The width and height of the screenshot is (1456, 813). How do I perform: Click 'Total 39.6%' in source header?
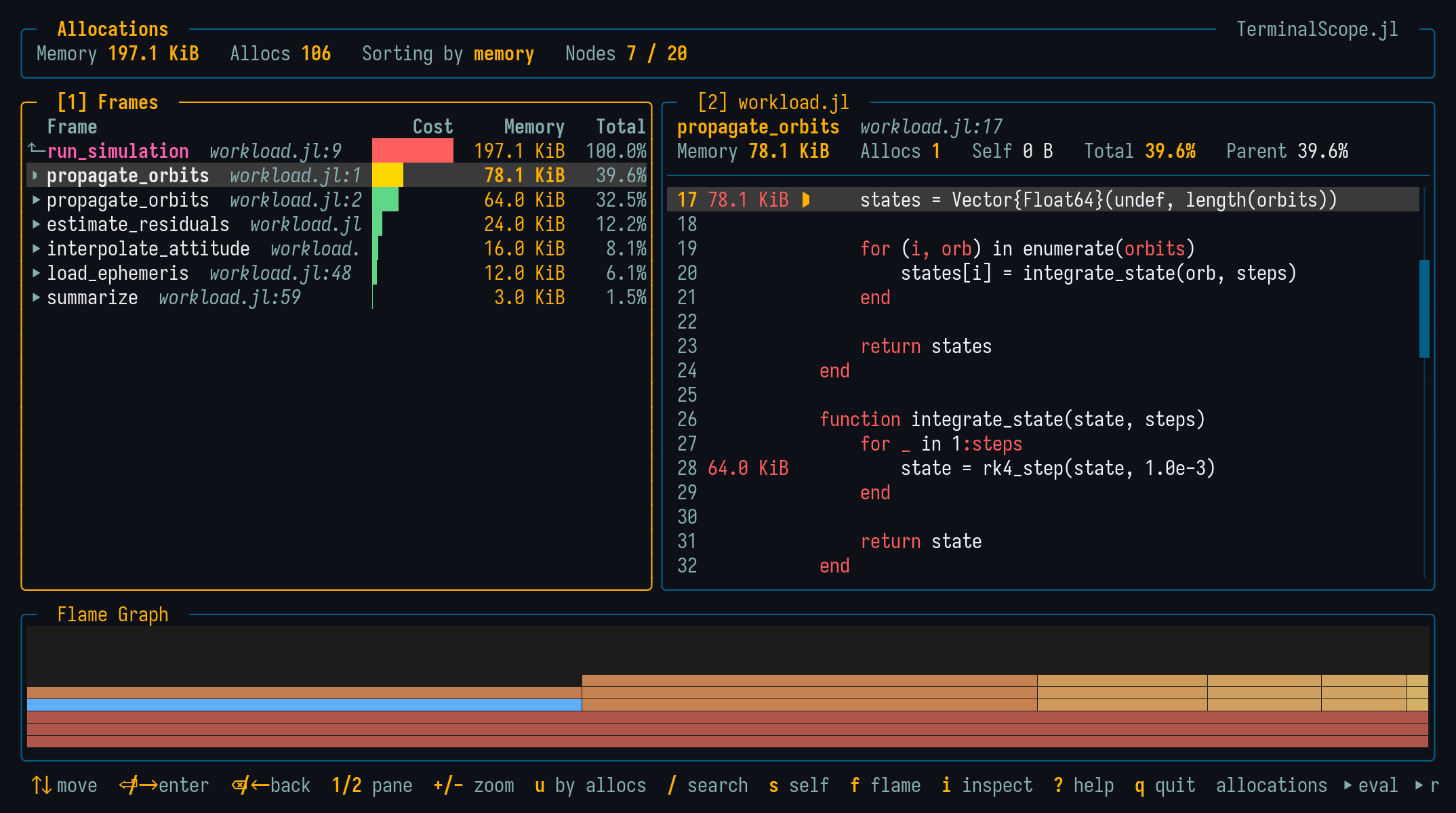[x=1139, y=151]
